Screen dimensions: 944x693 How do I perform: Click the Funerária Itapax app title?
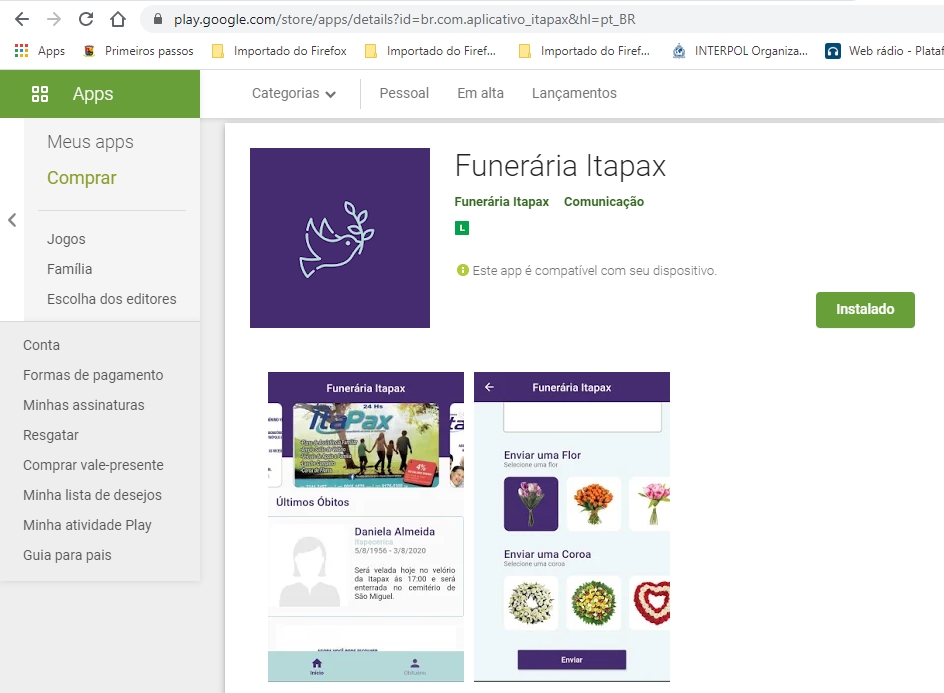560,166
